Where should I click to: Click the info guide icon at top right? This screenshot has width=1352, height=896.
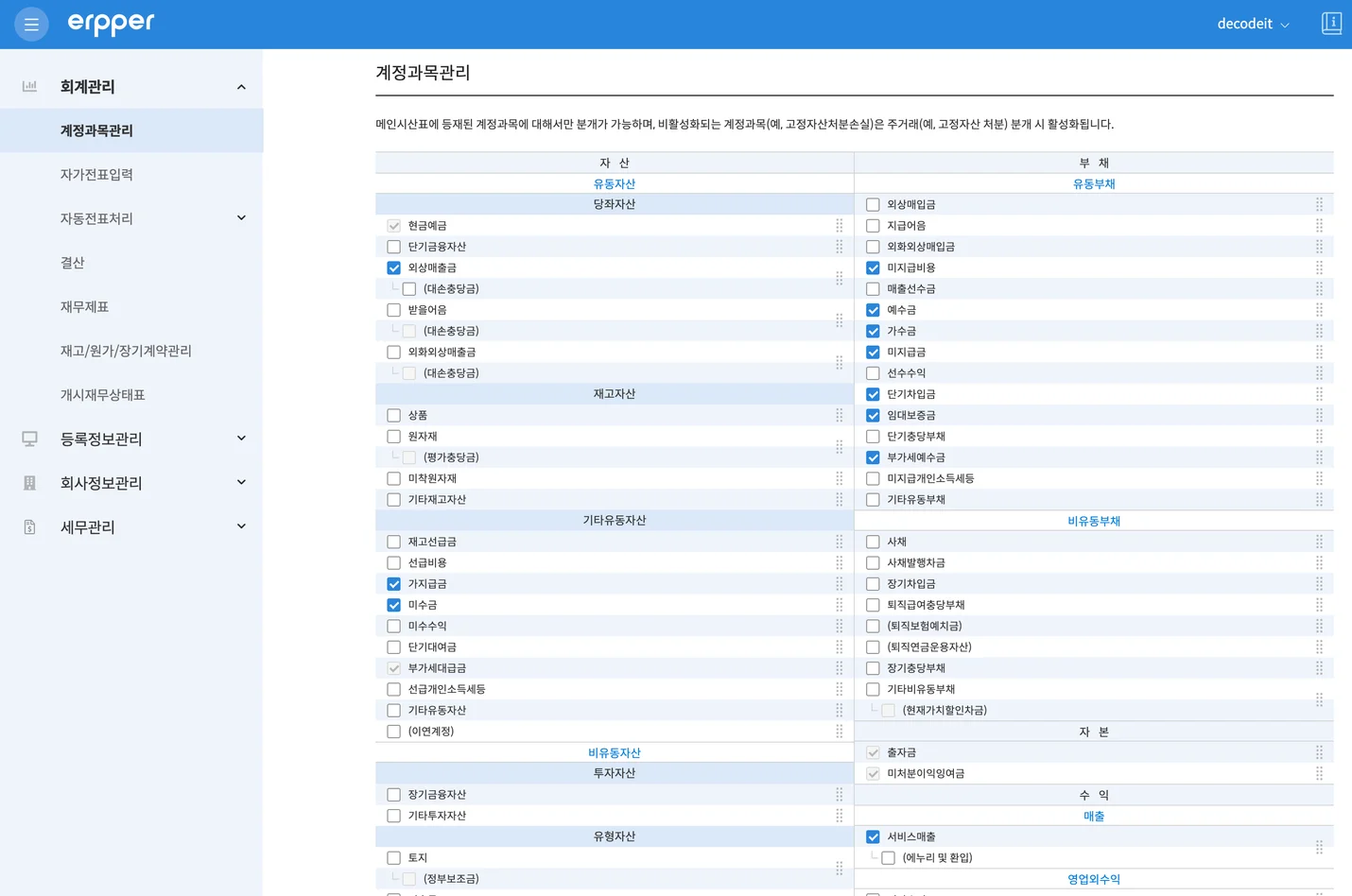pos(1331,24)
